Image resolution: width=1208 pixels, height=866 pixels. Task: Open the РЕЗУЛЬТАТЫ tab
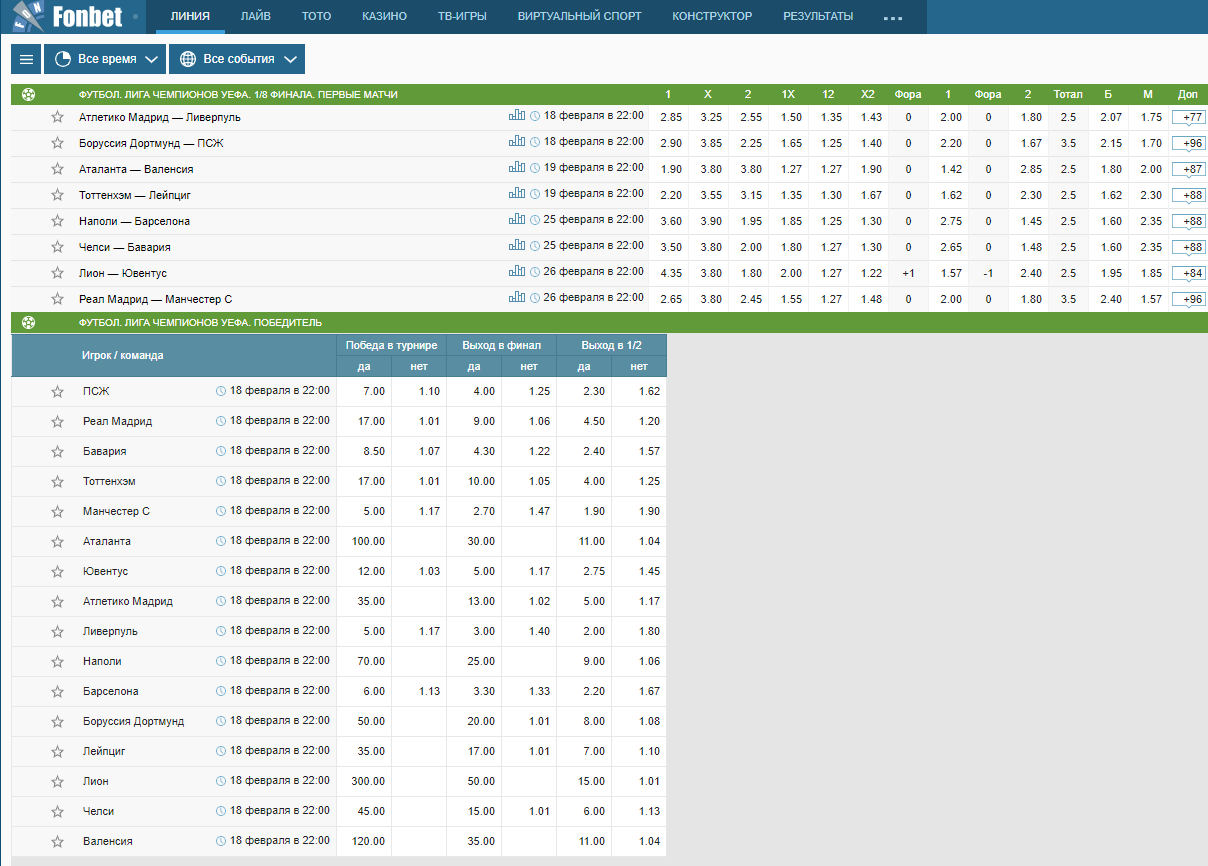[x=818, y=16]
